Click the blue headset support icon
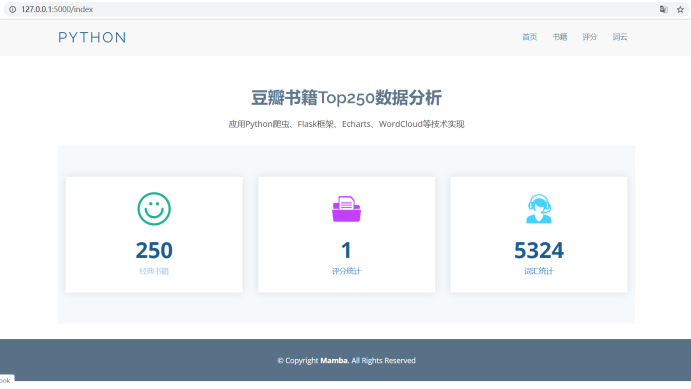The image size is (691, 389). pyautogui.click(x=539, y=209)
